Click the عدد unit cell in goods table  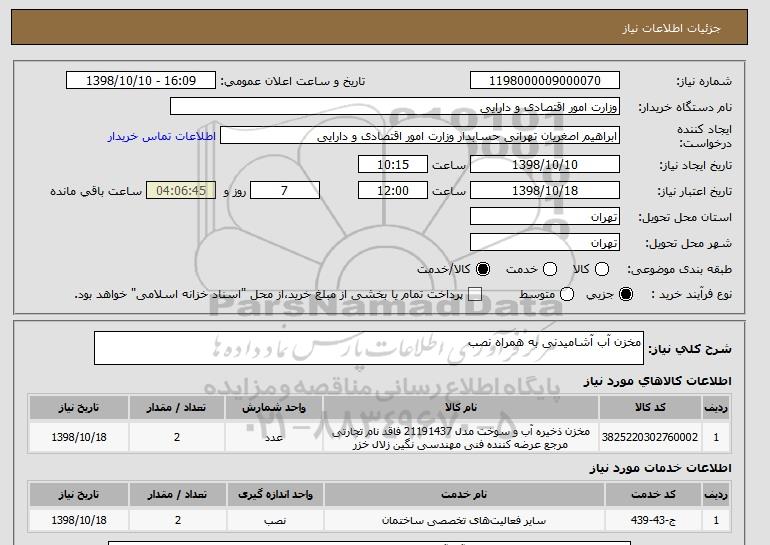274,437
